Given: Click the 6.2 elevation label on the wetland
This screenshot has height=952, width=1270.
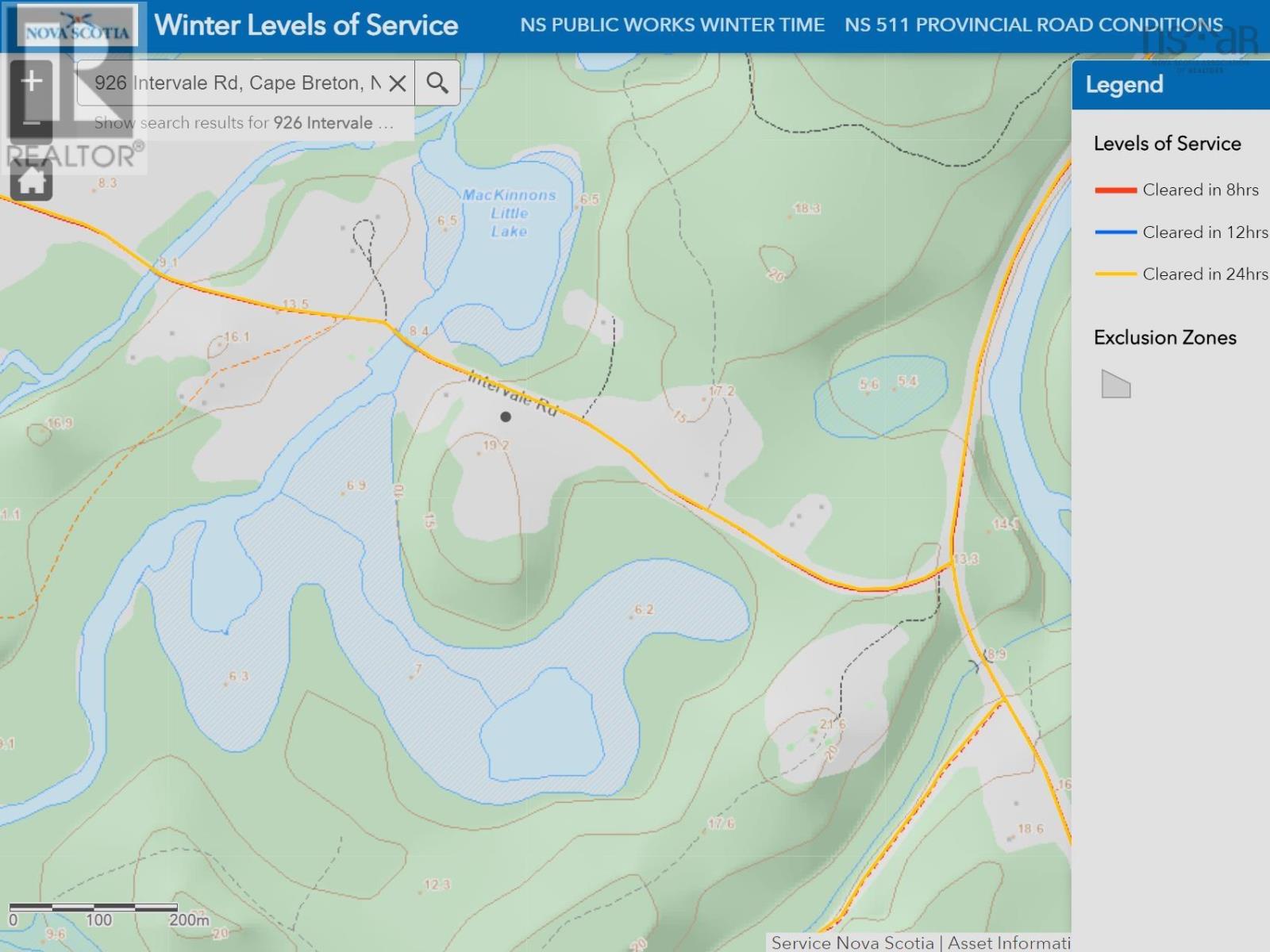Looking at the screenshot, I should click(644, 609).
